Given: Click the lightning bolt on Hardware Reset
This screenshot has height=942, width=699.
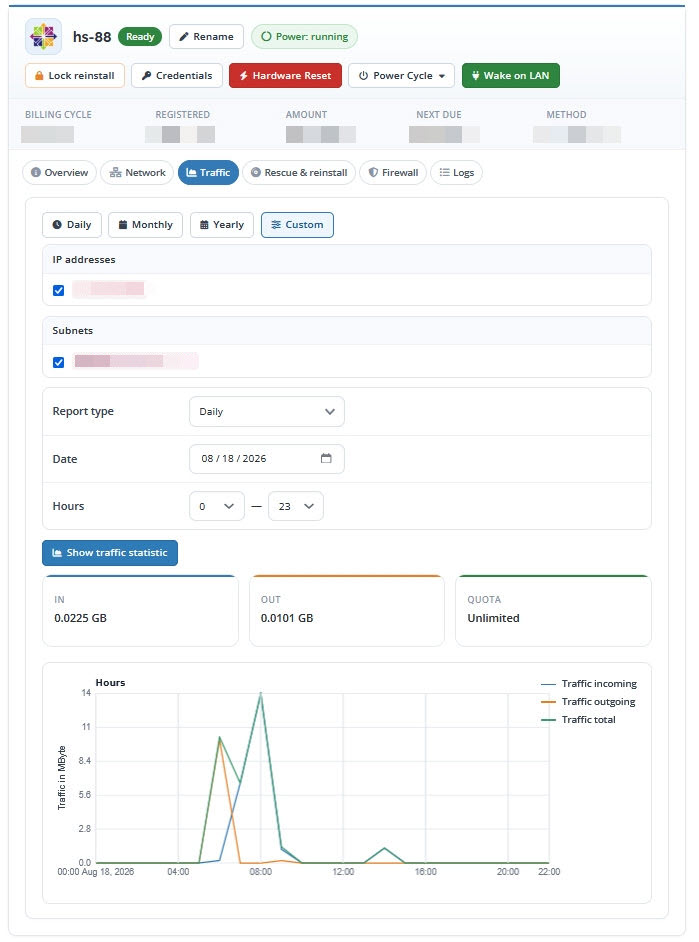Looking at the screenshot, I should click(x=243, y=76).
